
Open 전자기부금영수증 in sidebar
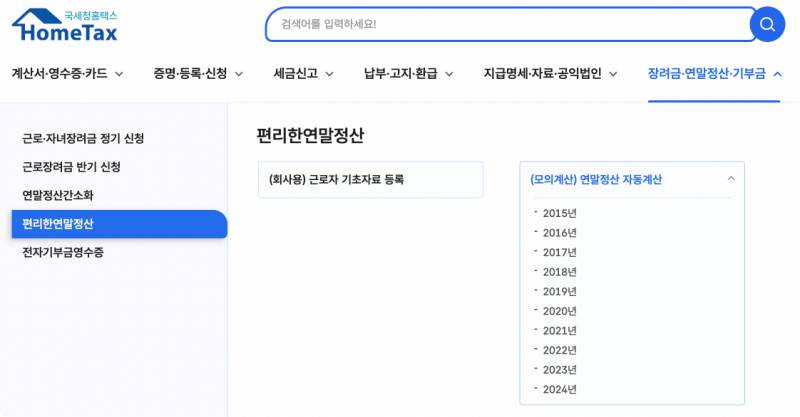63,252
